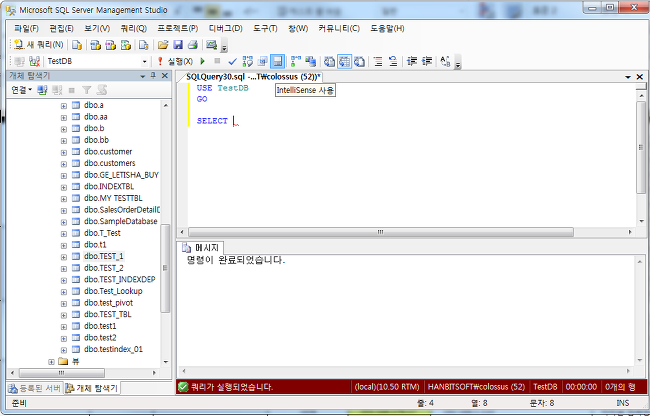Open the active documents list dropdown arrow
Image resolution: width=650 pixels, height=416 pixels.
tap(628, 77)
